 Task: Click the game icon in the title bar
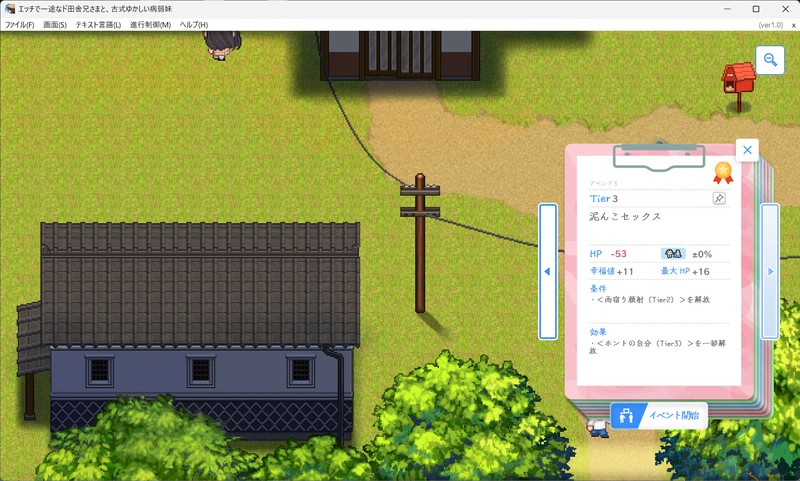(10, 8)
